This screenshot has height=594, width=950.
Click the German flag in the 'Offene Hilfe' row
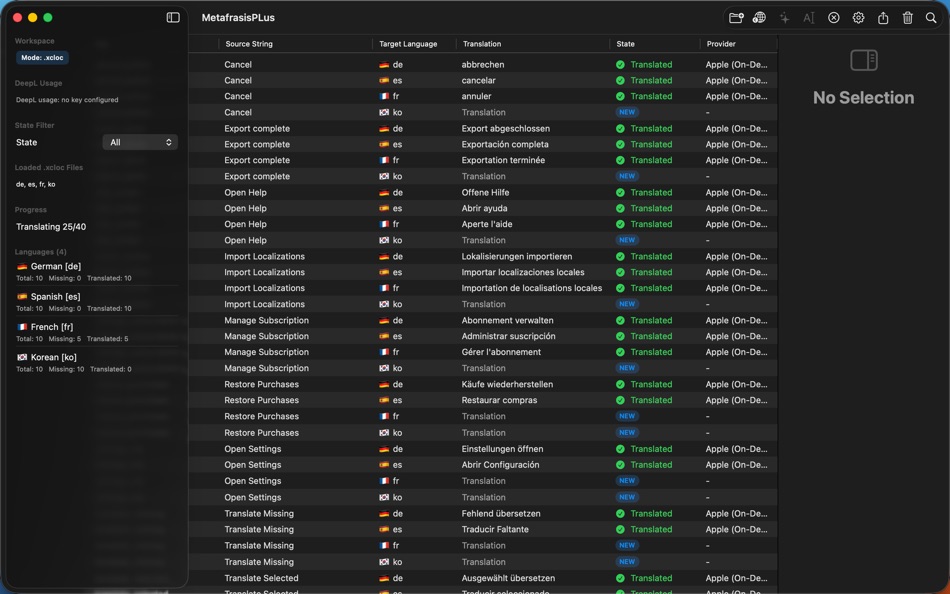coord(384,192)
